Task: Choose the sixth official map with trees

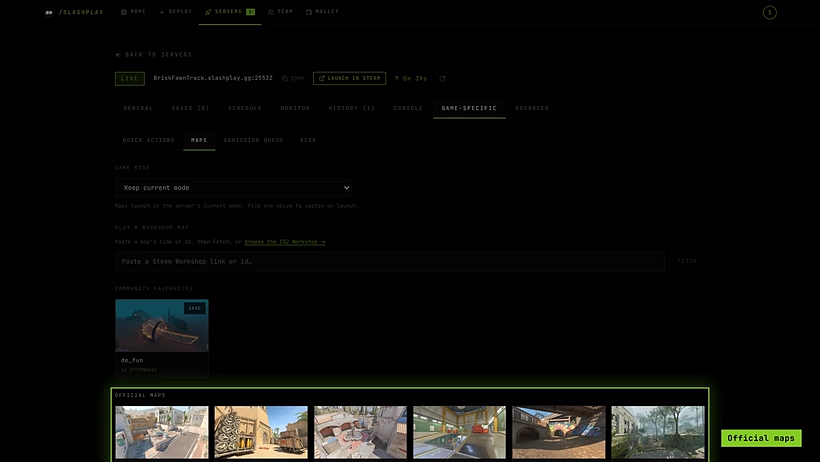Action: coord(658,432)
